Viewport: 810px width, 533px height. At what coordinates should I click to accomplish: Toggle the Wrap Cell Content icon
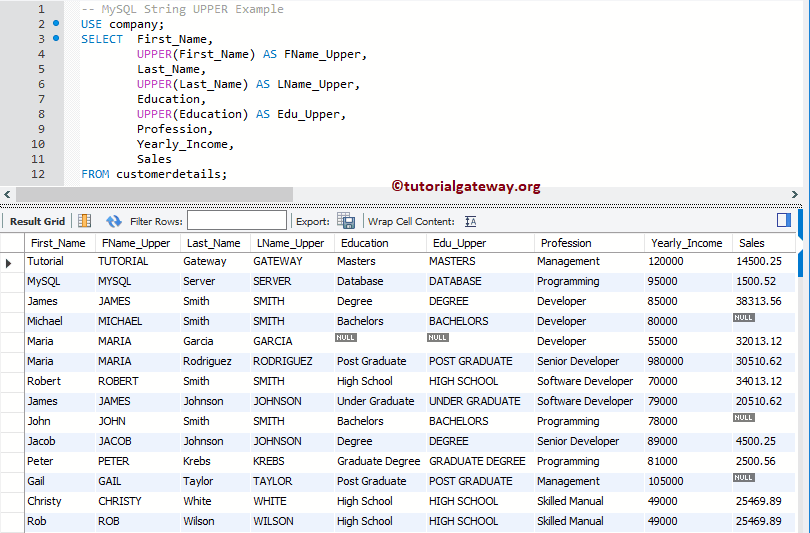click(471, 221)
